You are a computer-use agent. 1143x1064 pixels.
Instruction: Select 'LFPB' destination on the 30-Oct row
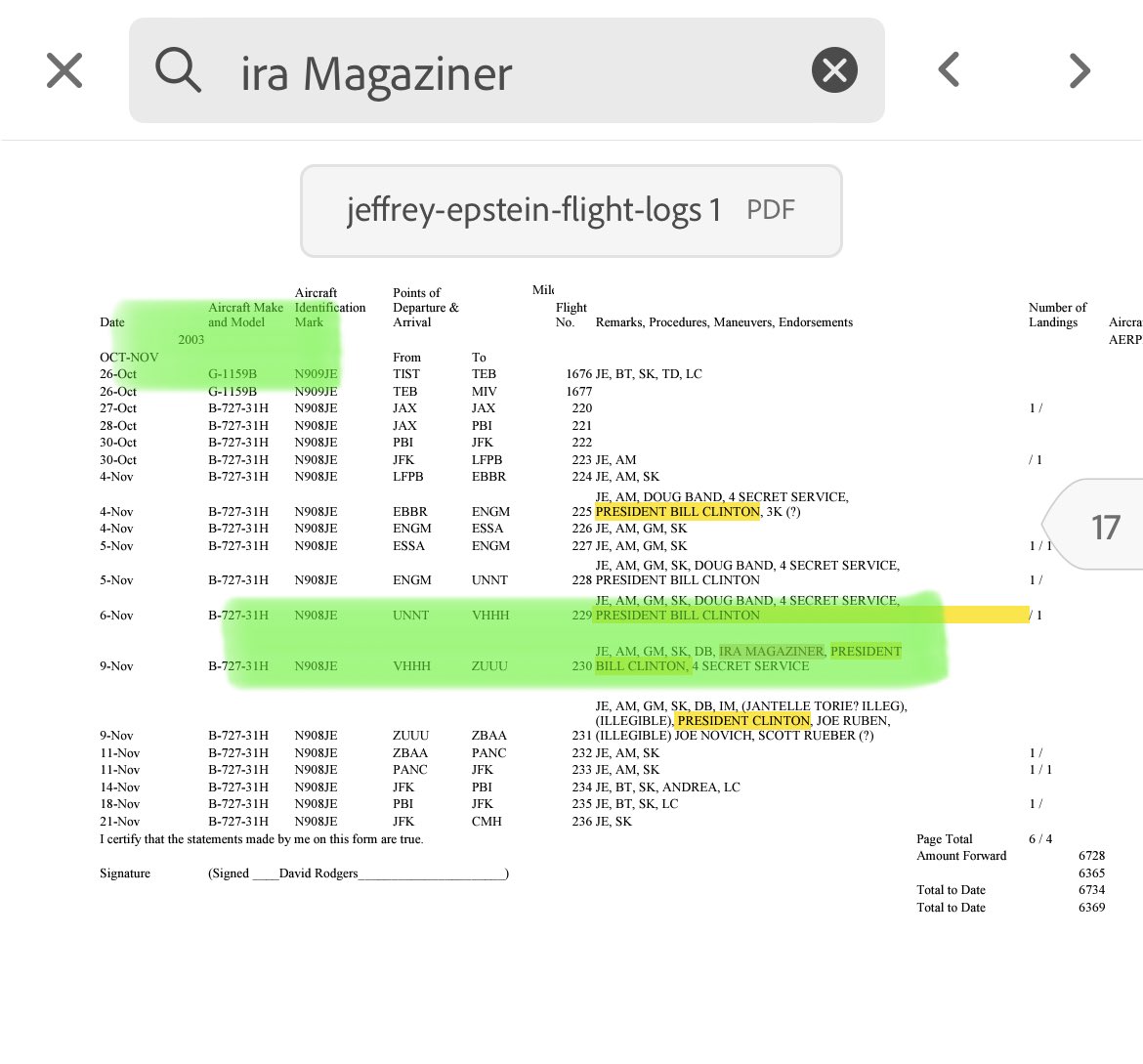coord(487,460)
